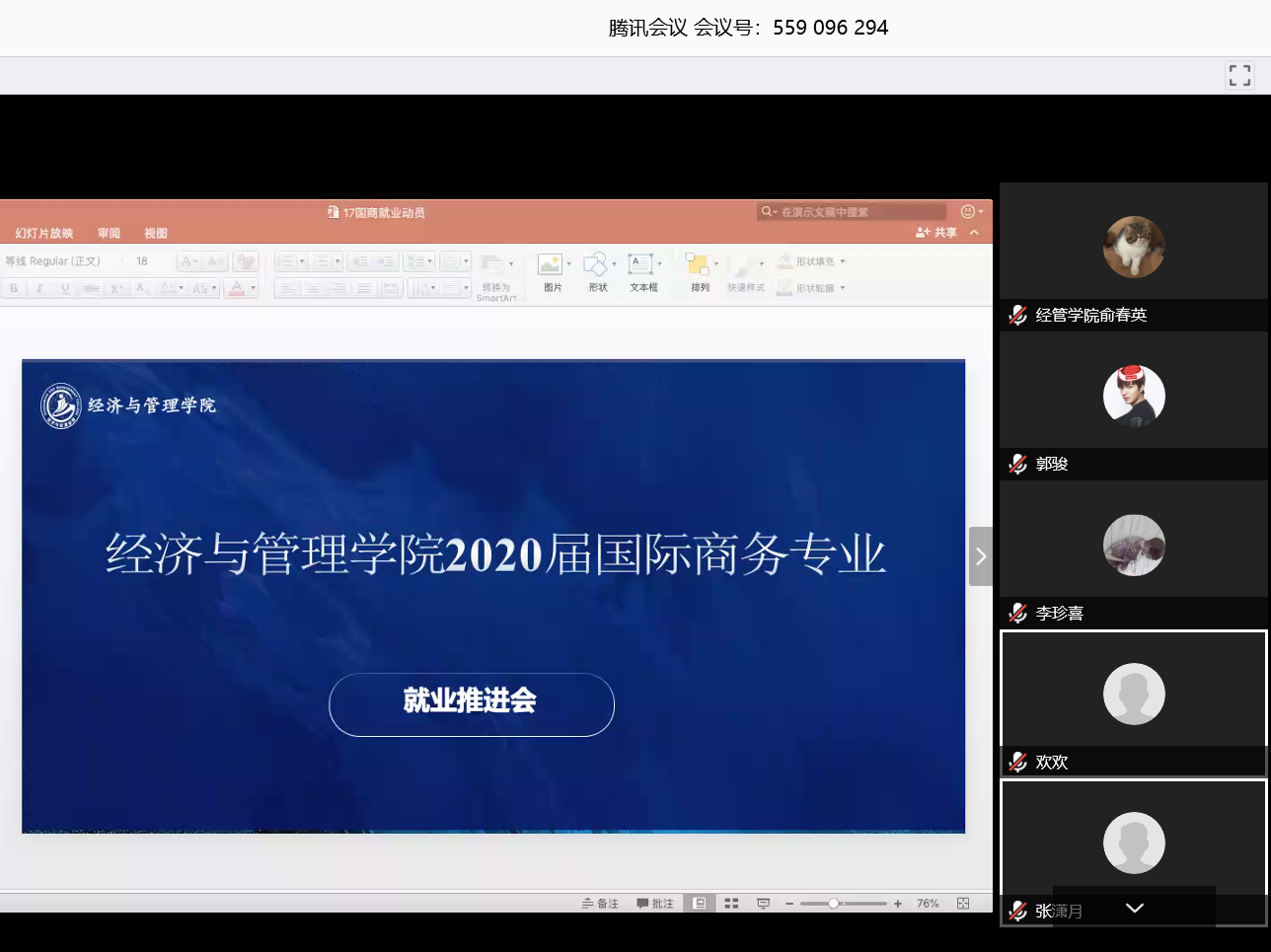This screenshot has height=952, width=1271.
Task: Click the 共享 share button
Action: click(x=936, y=233)
